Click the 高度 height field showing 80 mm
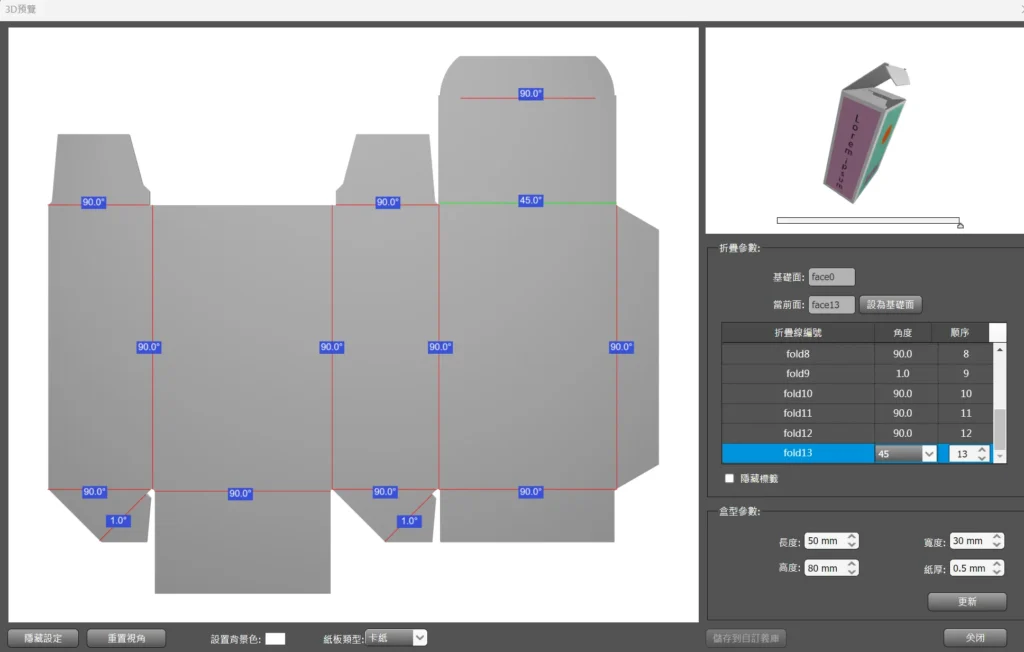The width and height of the screenshot is (1024, 652). coord(824,568)
